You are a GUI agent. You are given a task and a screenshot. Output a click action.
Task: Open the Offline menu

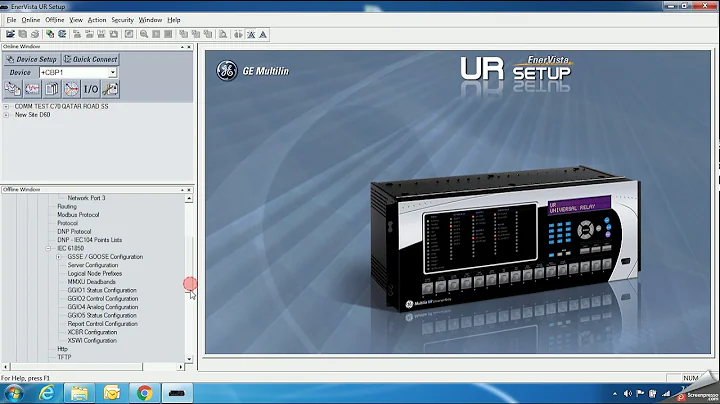[55, 20]
